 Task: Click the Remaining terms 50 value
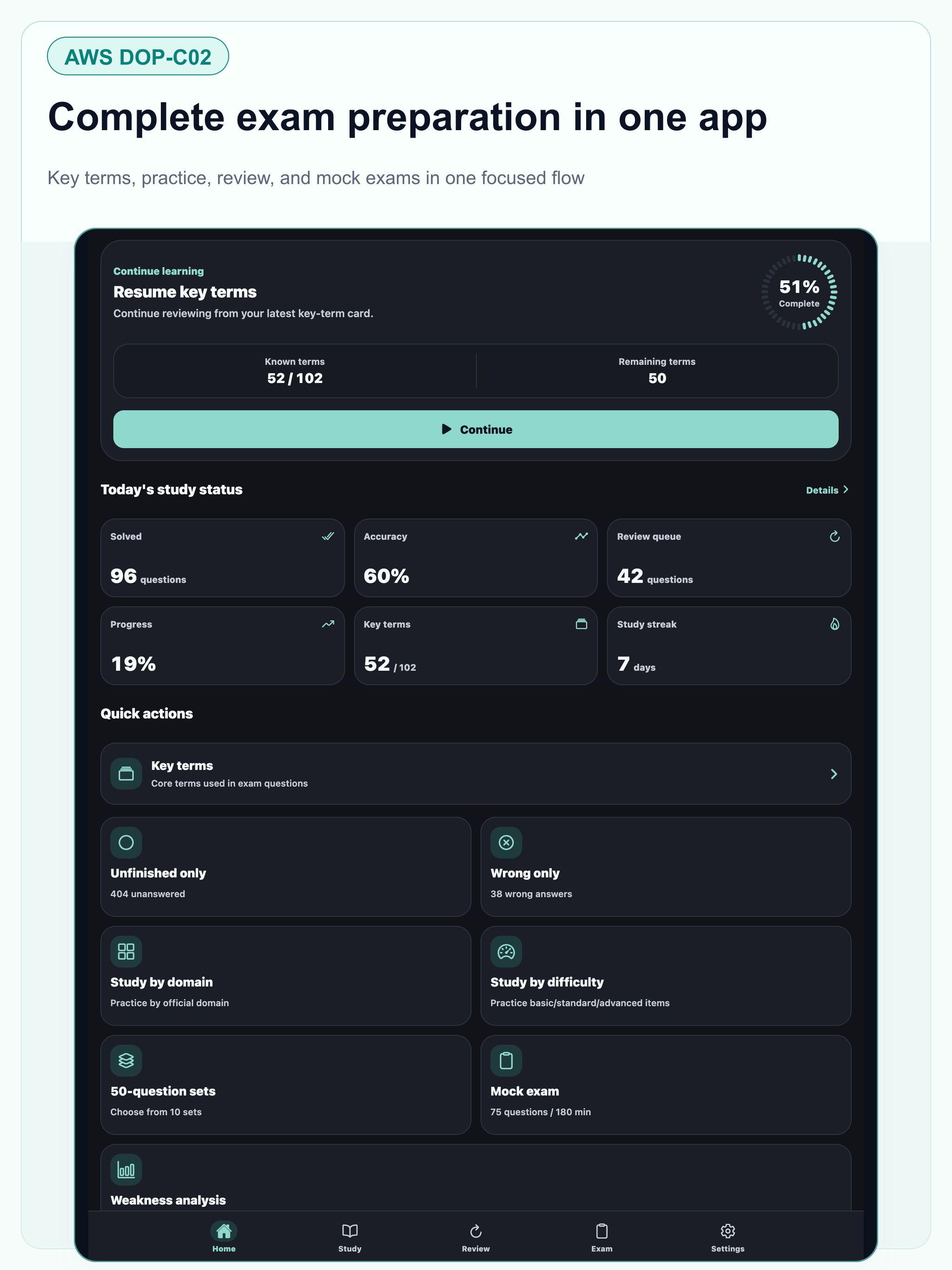pyautogui.click(x=657, y=378)
